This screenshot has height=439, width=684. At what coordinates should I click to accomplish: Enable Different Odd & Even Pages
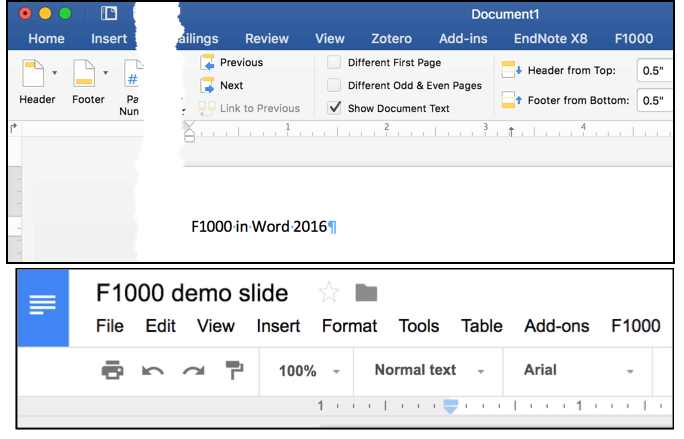pos(334,85)
